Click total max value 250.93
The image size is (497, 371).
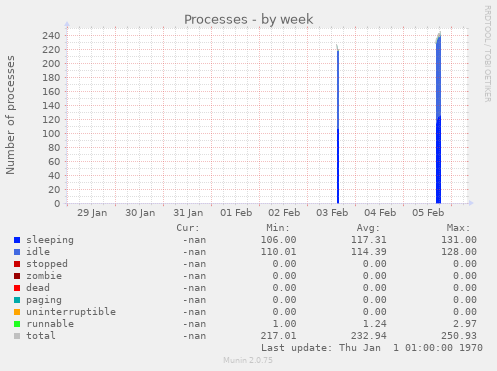[459, 336]
